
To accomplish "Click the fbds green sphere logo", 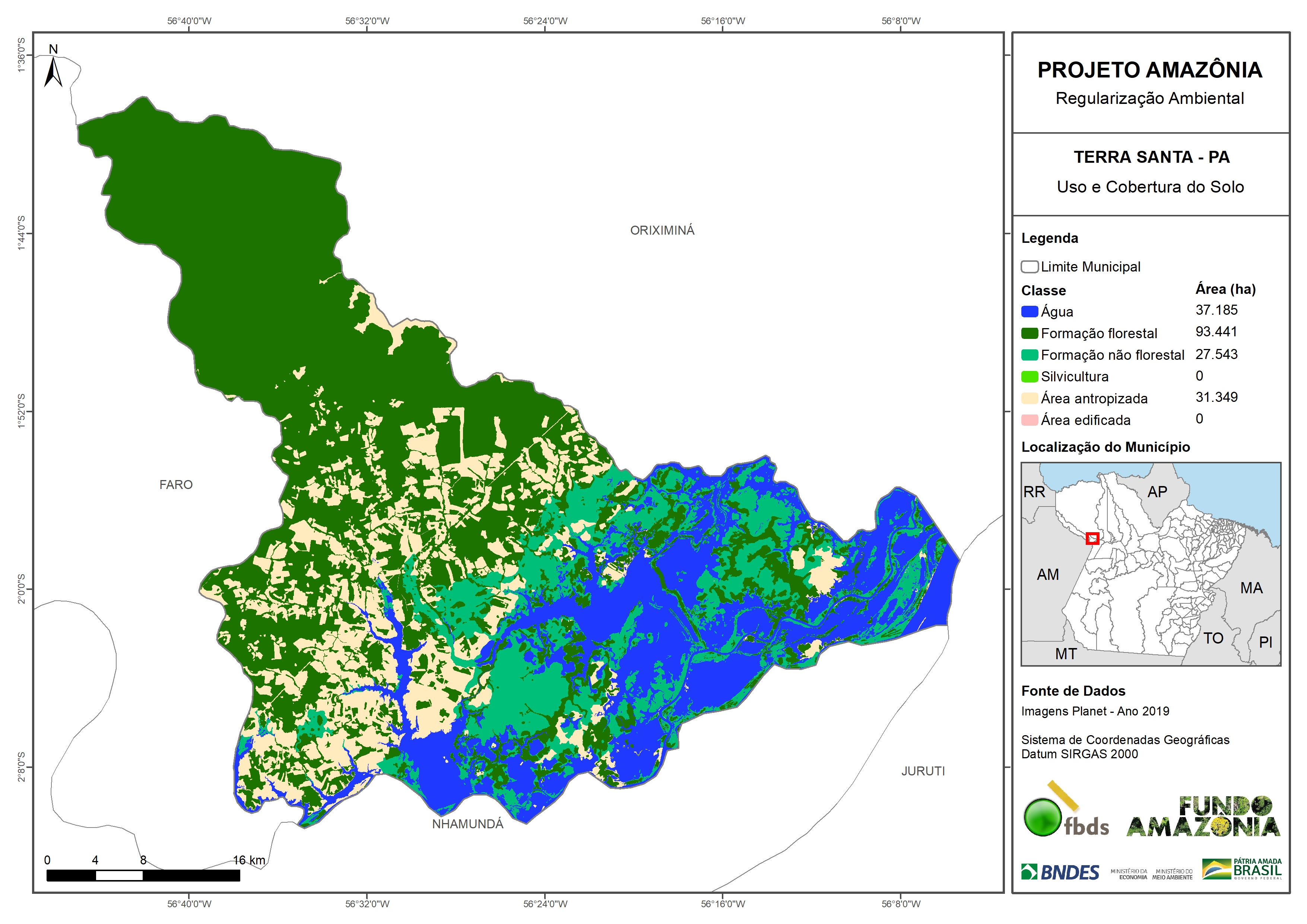I will coord(1043,817).
